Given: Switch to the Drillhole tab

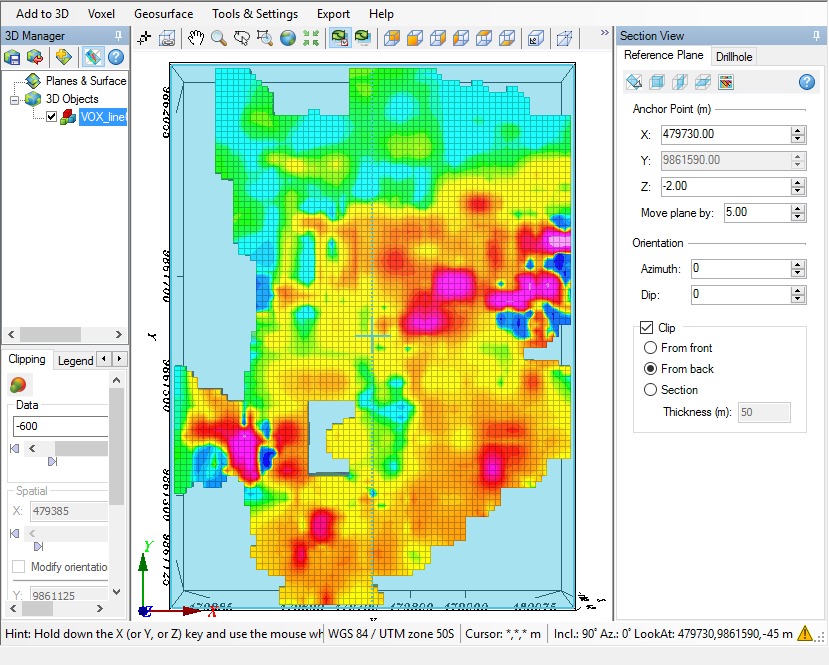Looking at the screenshot, I should point(734,56).
